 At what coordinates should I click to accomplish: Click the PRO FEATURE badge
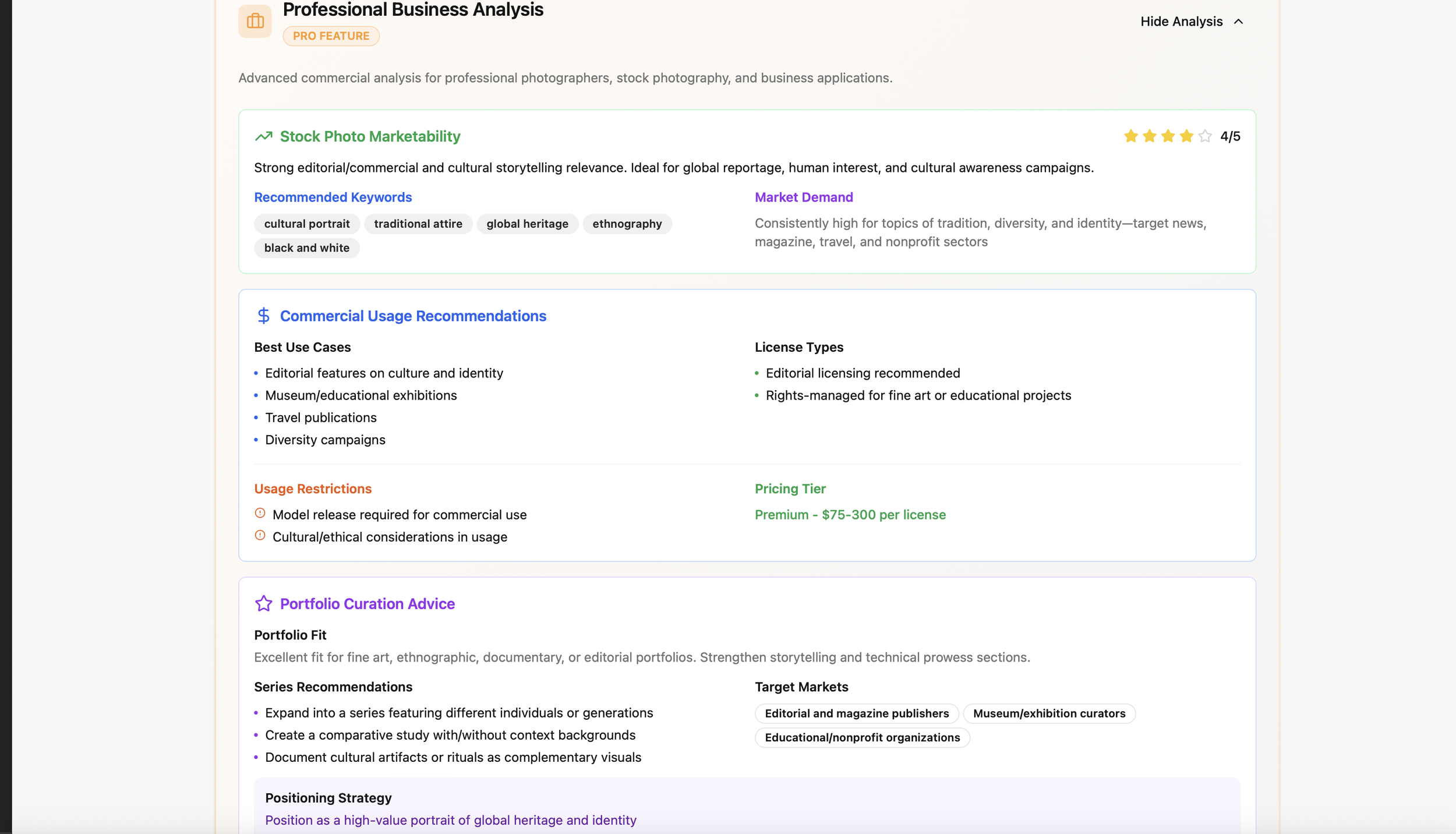pyautogui.click(x=331, y=36)
